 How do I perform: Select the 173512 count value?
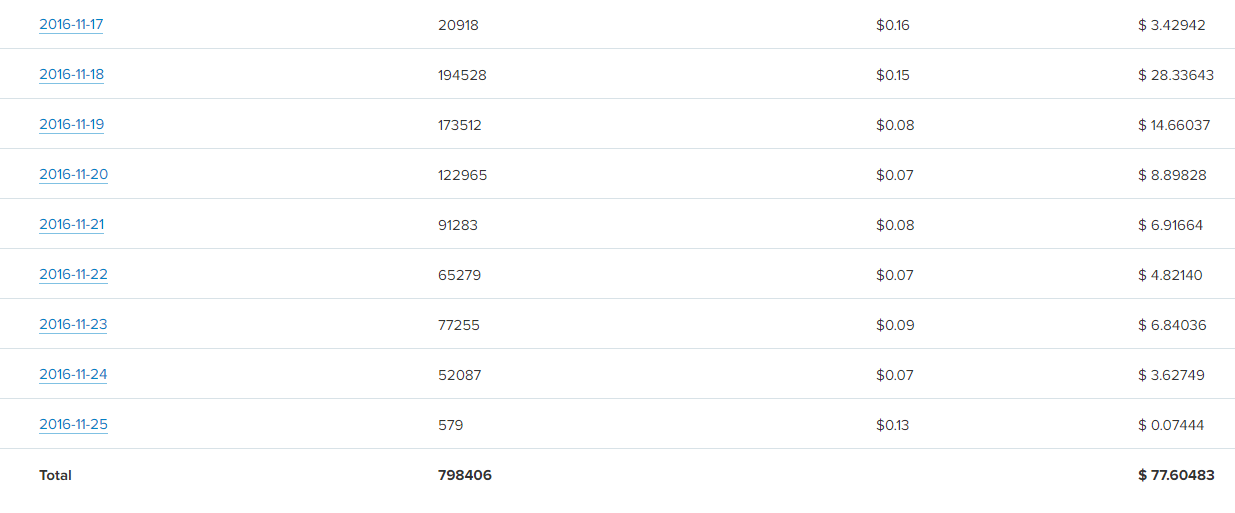pyautogui.click(x=460, y=125)
